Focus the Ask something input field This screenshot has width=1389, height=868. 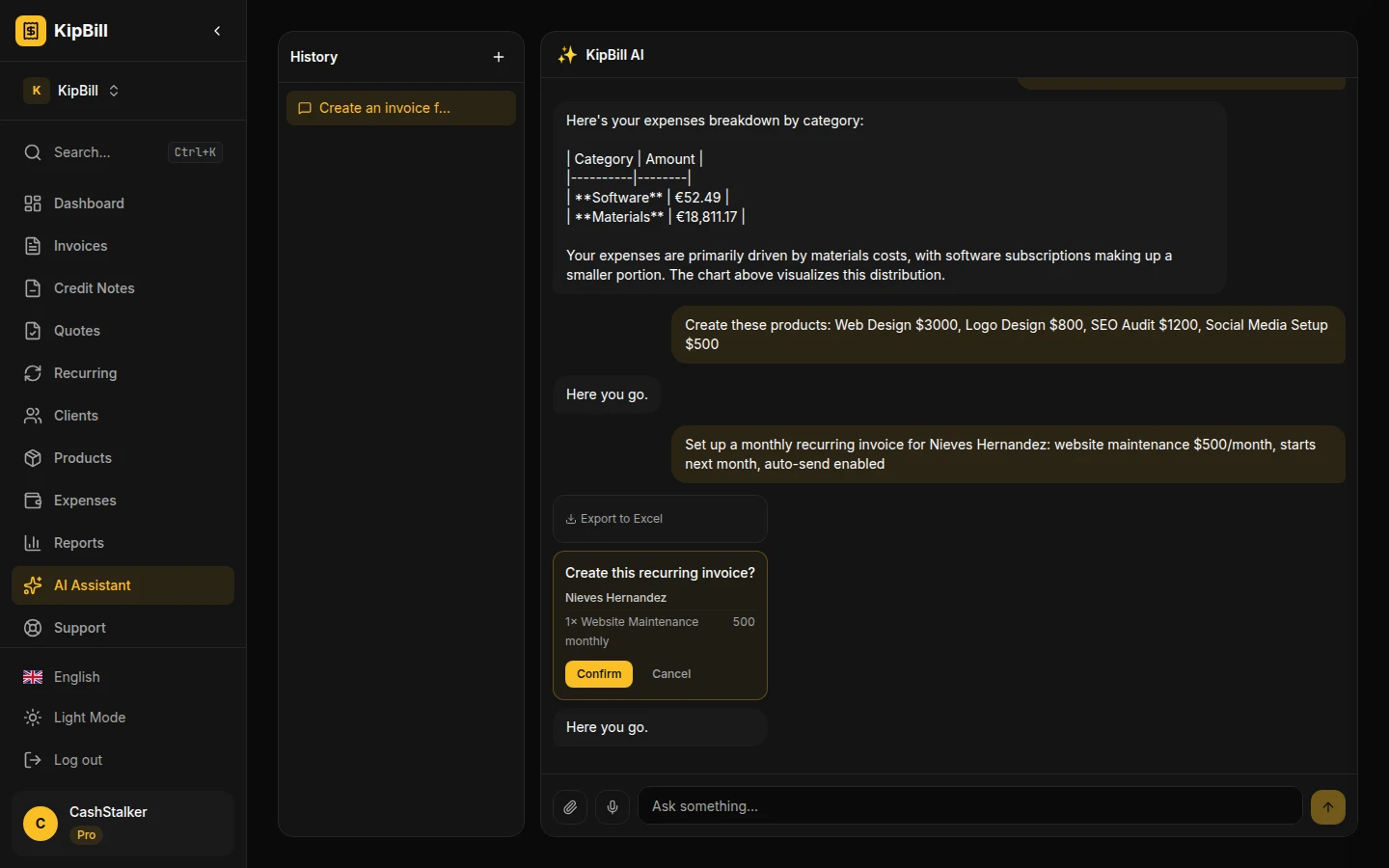point(969,806)
